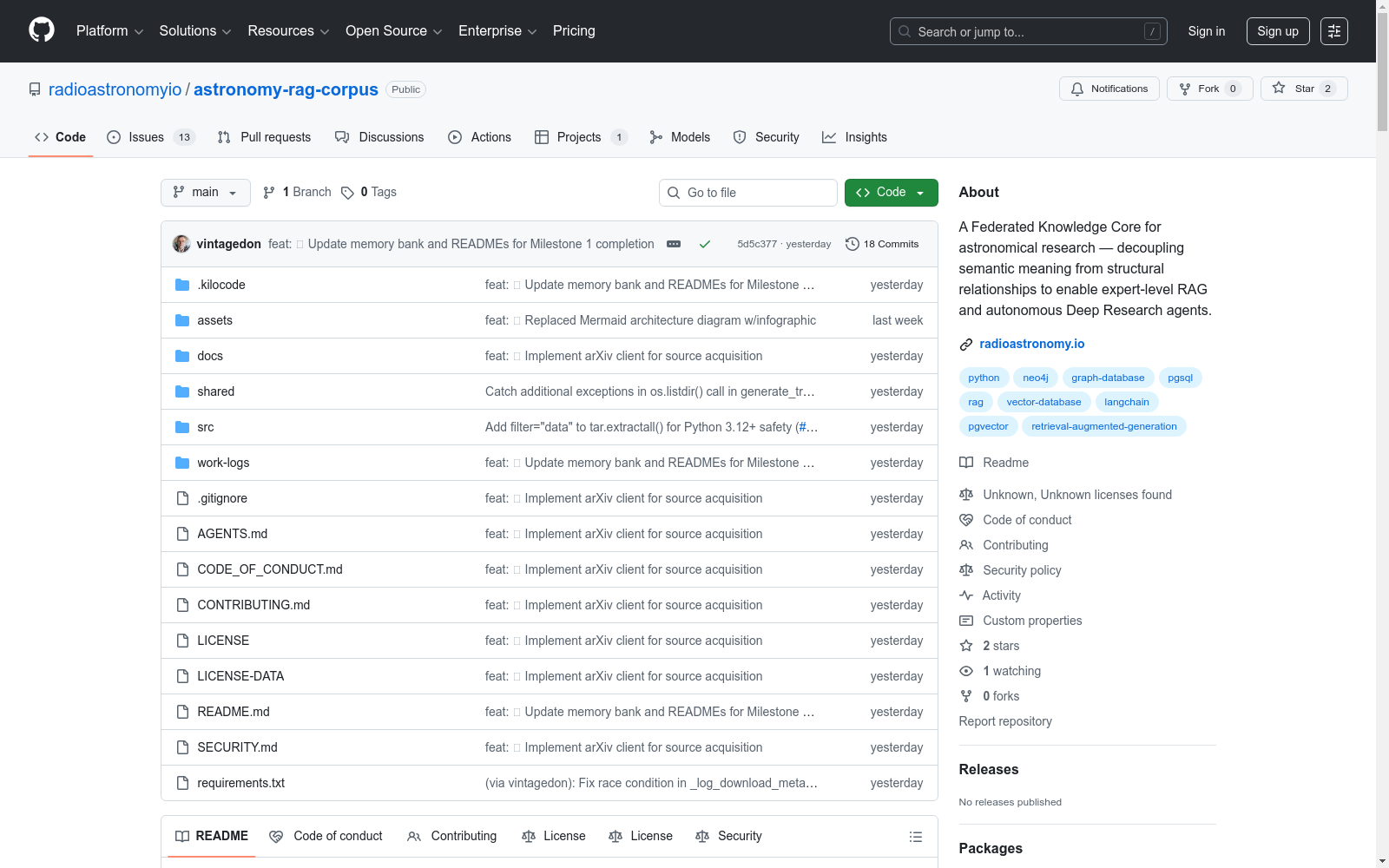Expand the green Code dropdown button
This screenshot has height=868, width=1389.
892,193
